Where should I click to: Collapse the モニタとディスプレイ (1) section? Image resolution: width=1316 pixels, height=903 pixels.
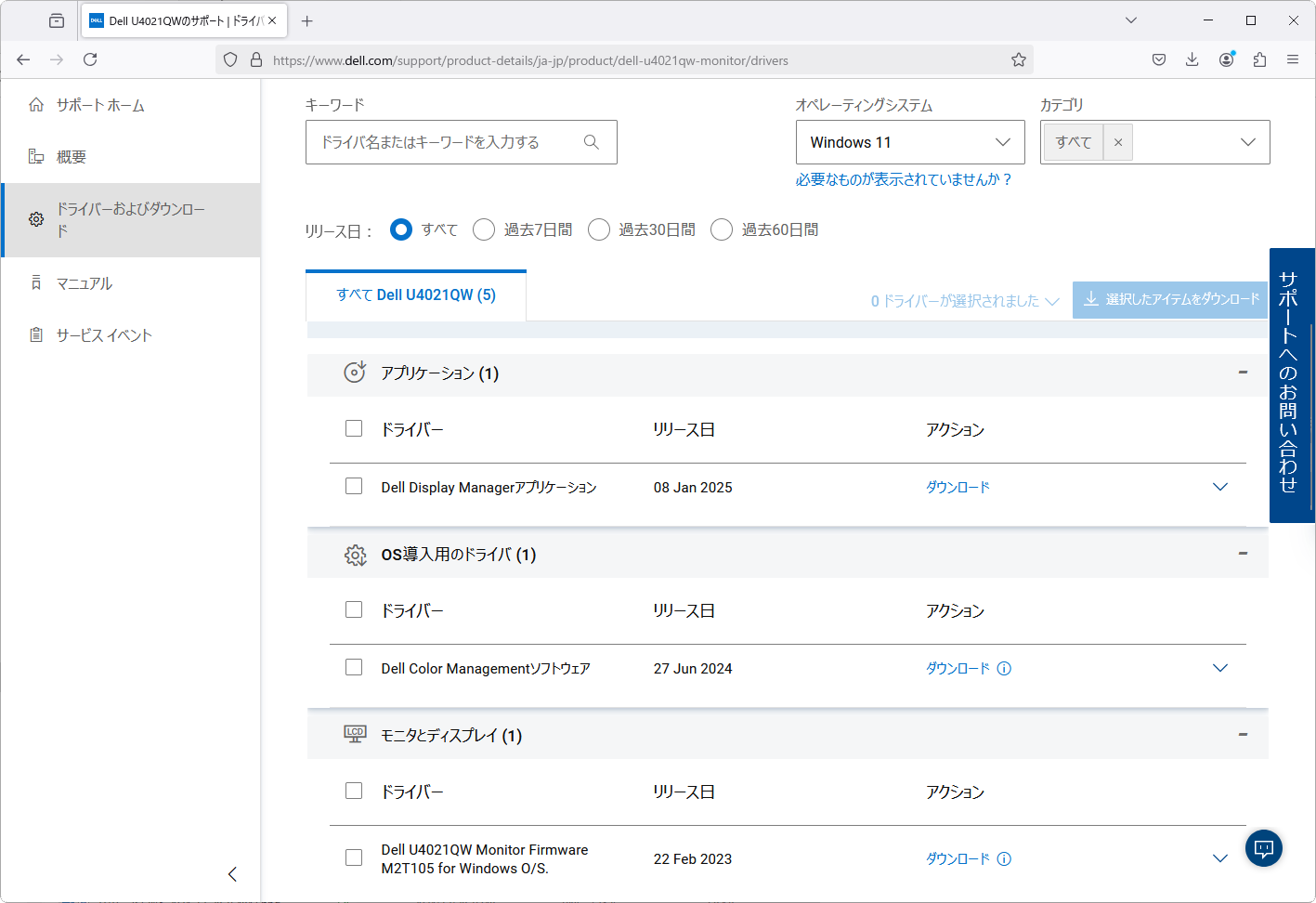(1243, 735)
